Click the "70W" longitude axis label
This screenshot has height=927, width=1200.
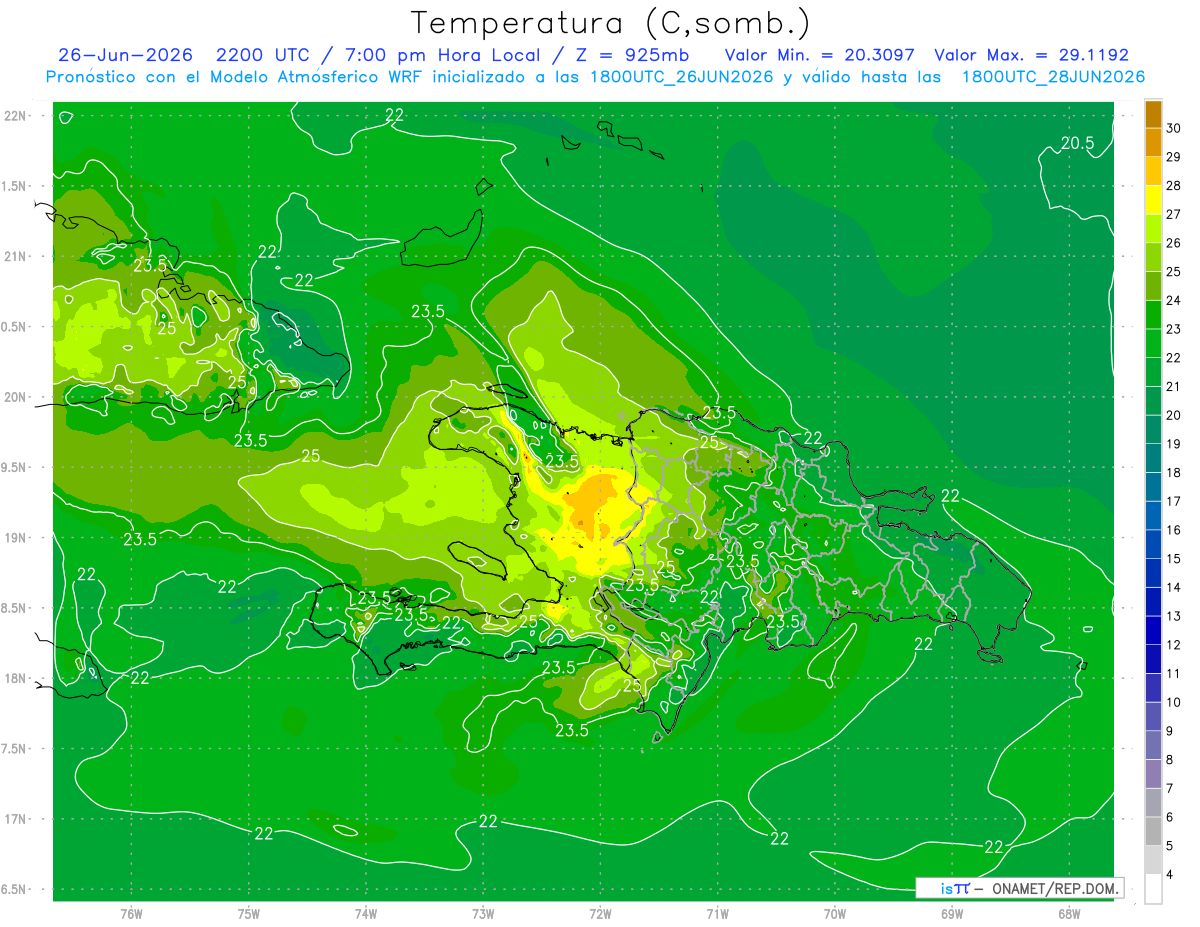pos(835,914)
